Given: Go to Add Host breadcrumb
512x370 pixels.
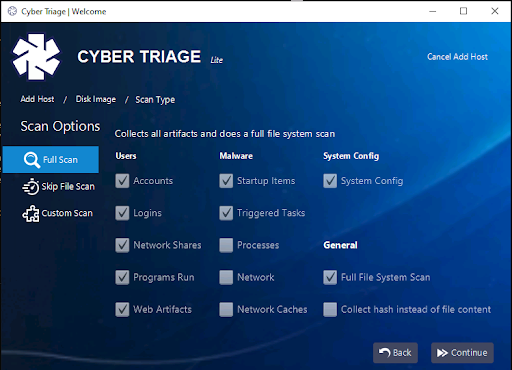Looking at the screenshot, I should 37,99.
